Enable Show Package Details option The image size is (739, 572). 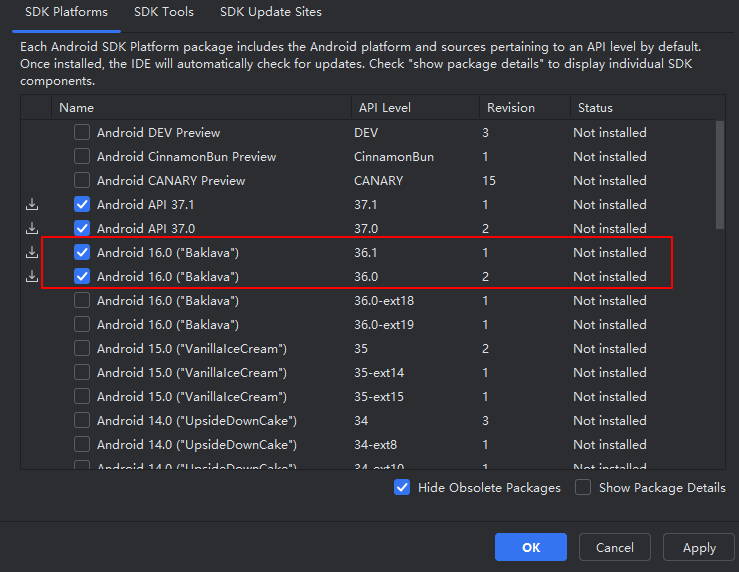point(583,488)
